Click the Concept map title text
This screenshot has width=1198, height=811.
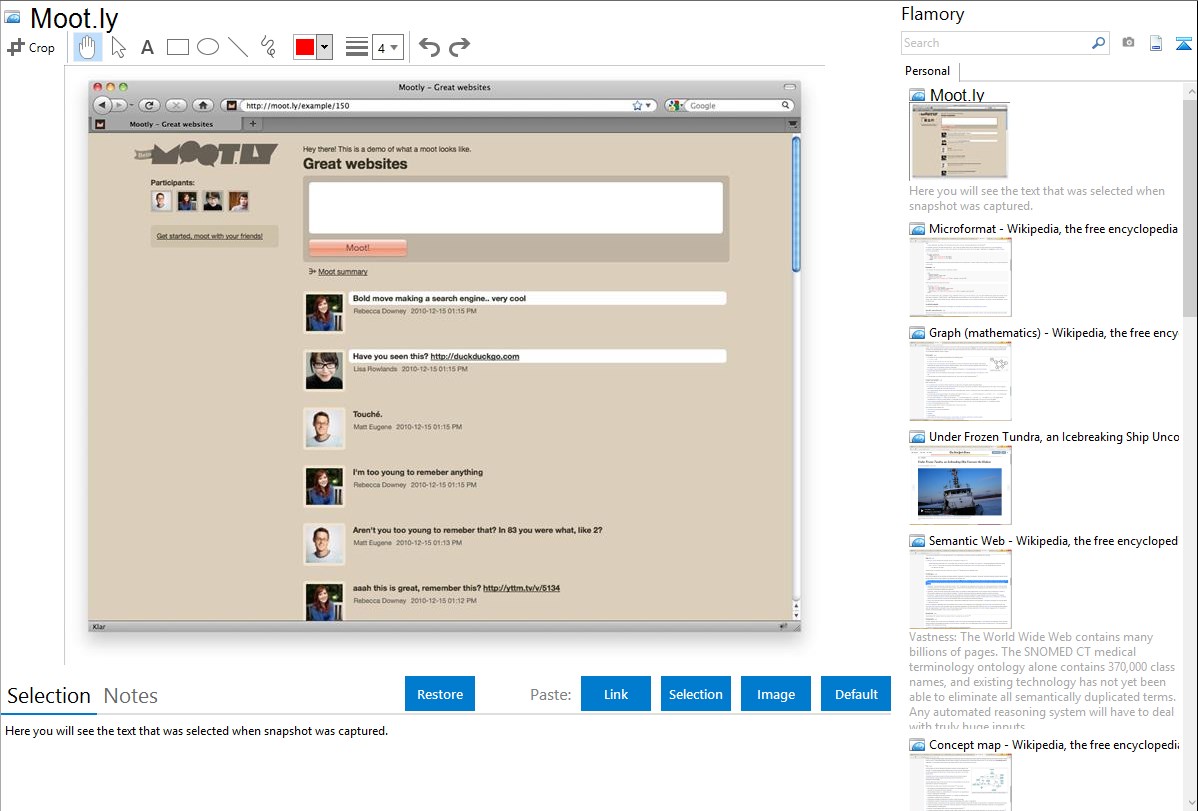point(1054,744)
